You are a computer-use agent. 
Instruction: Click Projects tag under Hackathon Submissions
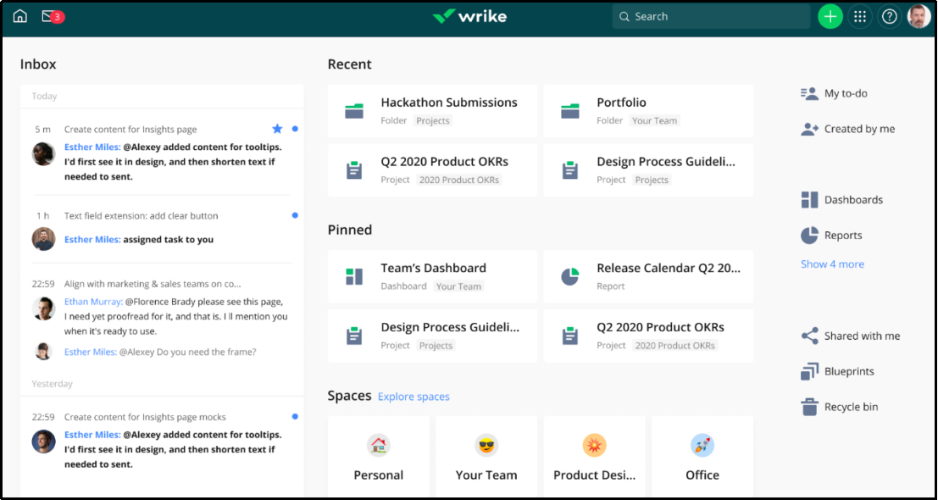point(433,120)
